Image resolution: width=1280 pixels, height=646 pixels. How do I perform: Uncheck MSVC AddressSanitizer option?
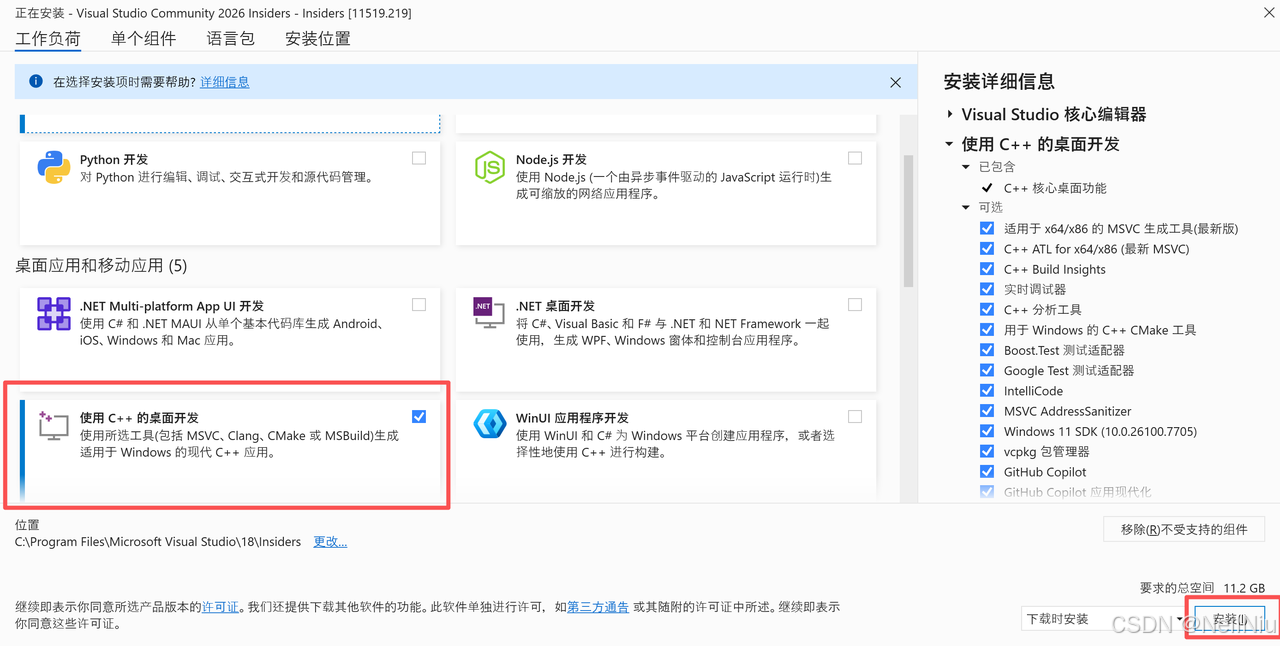point(987,411)
